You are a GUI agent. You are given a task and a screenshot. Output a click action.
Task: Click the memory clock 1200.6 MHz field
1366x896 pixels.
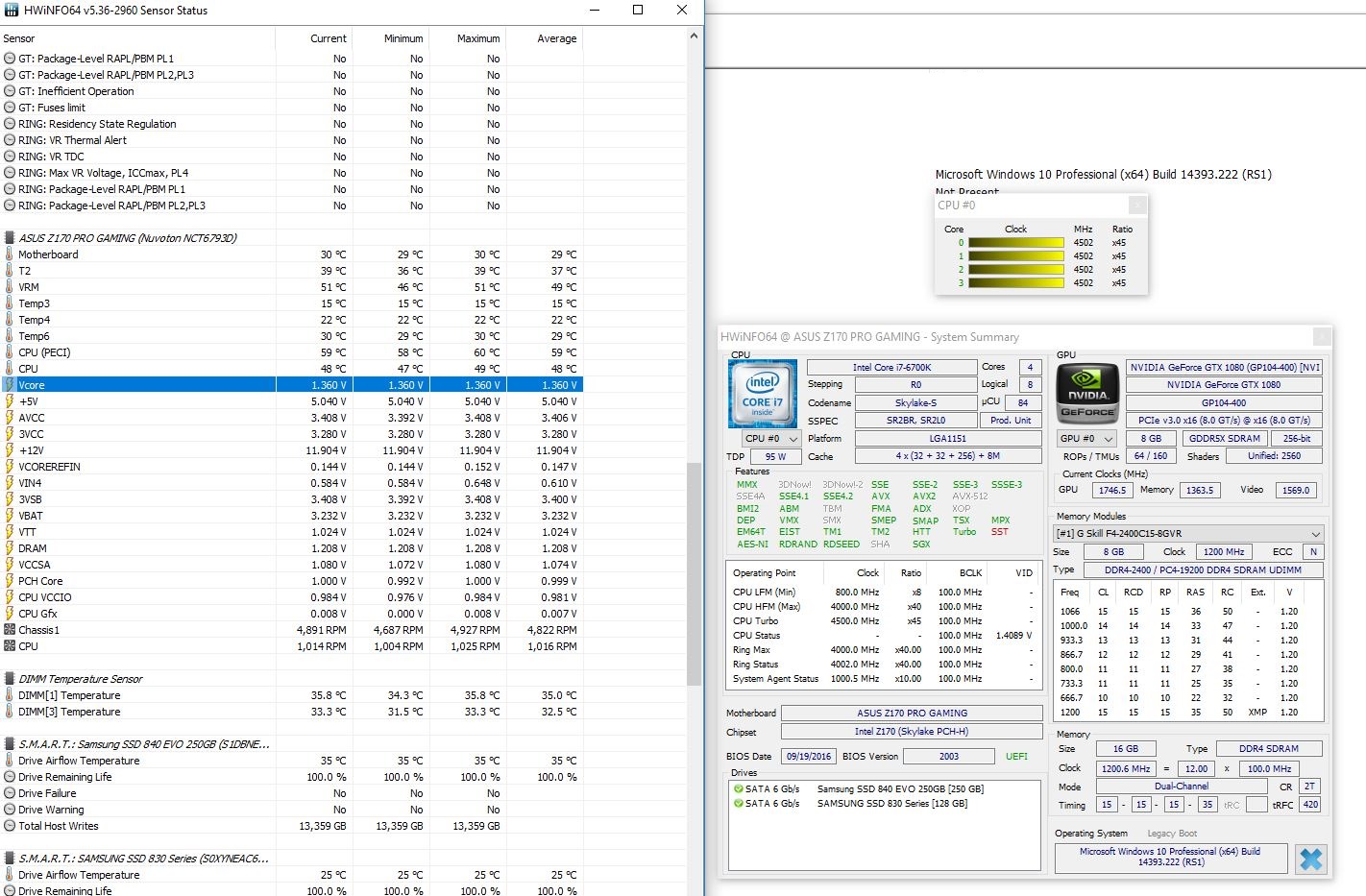[1126, 768]
